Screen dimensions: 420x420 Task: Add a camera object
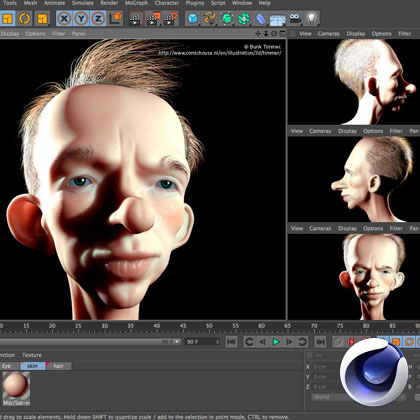coord(295,18)
